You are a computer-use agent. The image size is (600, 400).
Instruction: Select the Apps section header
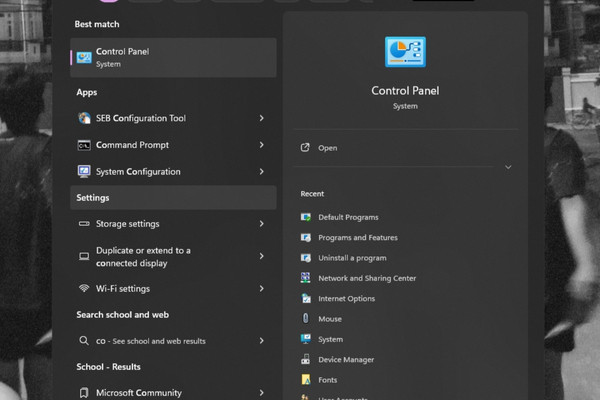[x=87, y=92]
